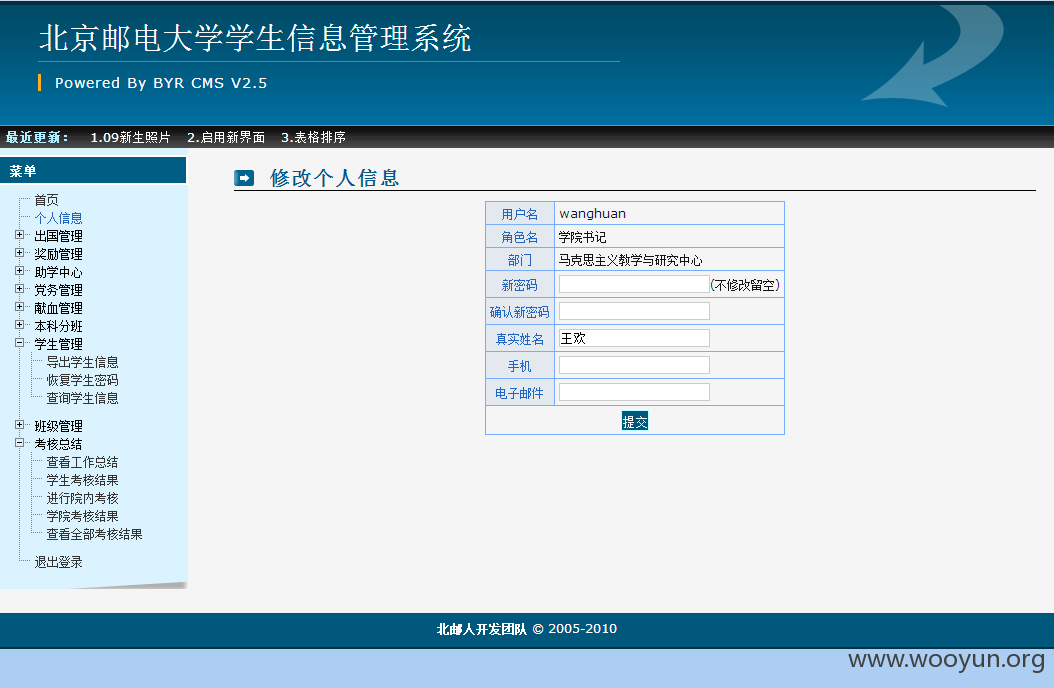Click the 角色名 label cell

[520, 236]
